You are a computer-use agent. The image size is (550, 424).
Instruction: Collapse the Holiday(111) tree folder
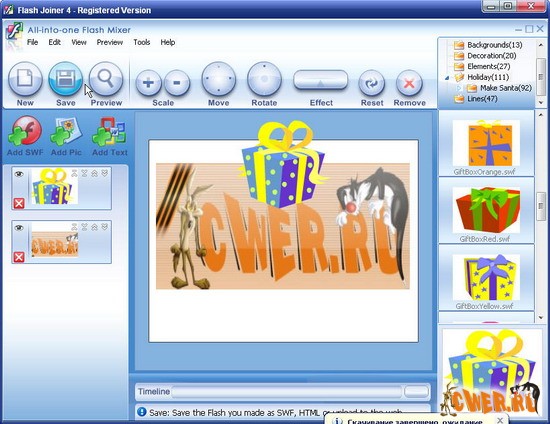(447, 78)
